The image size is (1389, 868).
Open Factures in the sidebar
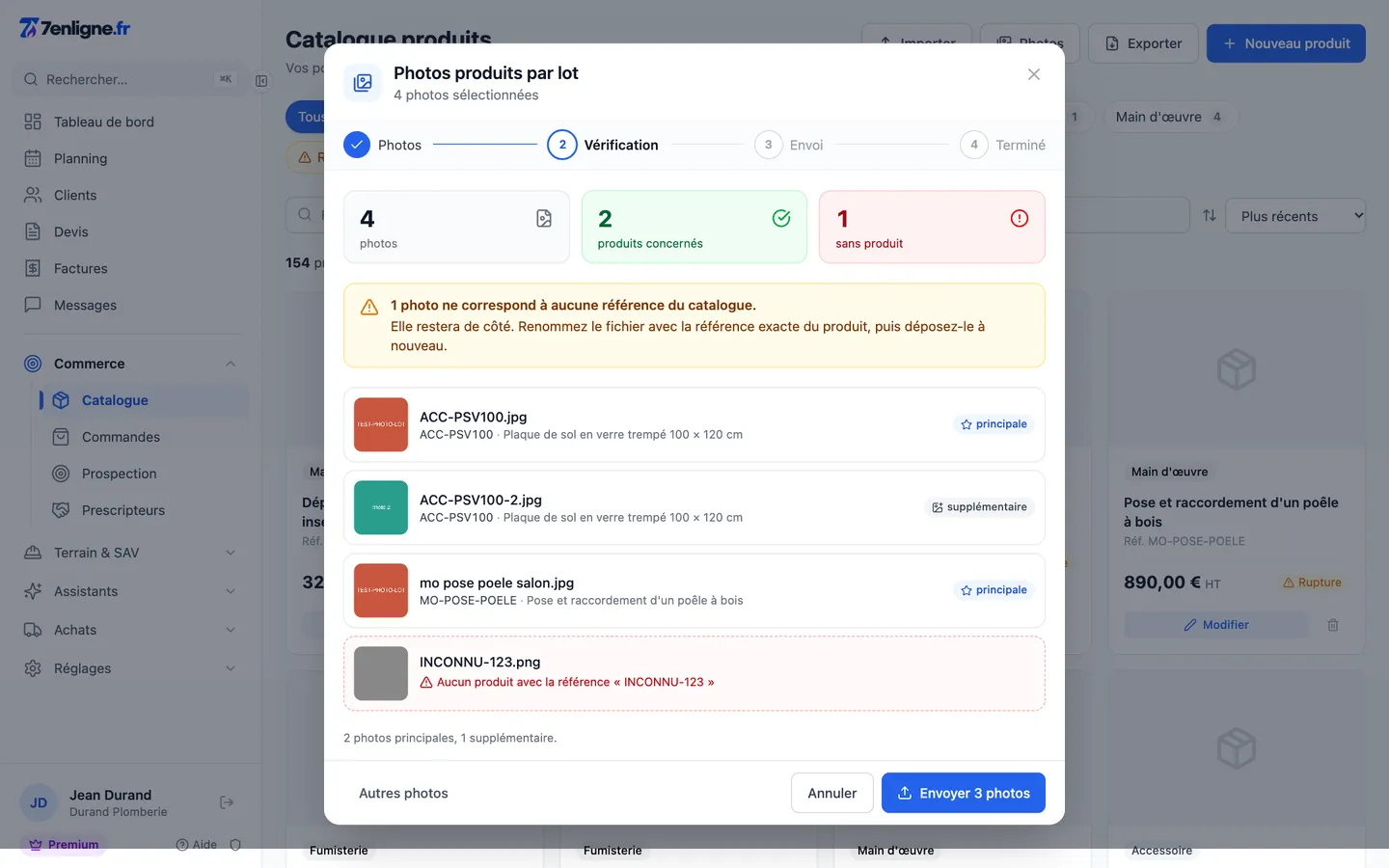[x=130, y=268]
